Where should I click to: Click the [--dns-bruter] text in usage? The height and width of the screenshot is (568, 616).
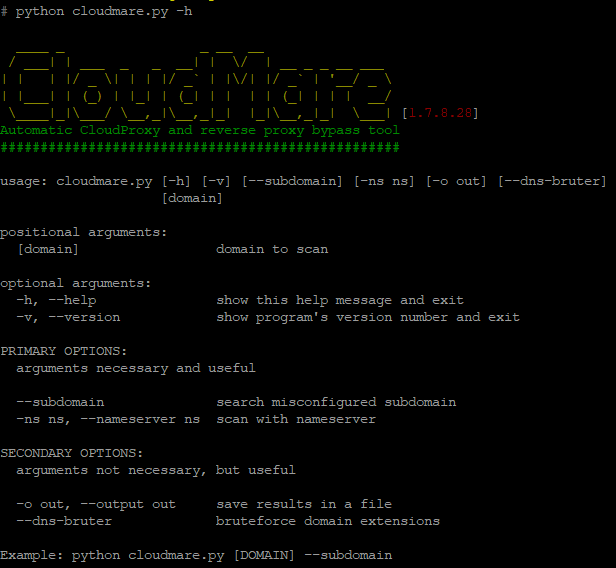(552, 181)
